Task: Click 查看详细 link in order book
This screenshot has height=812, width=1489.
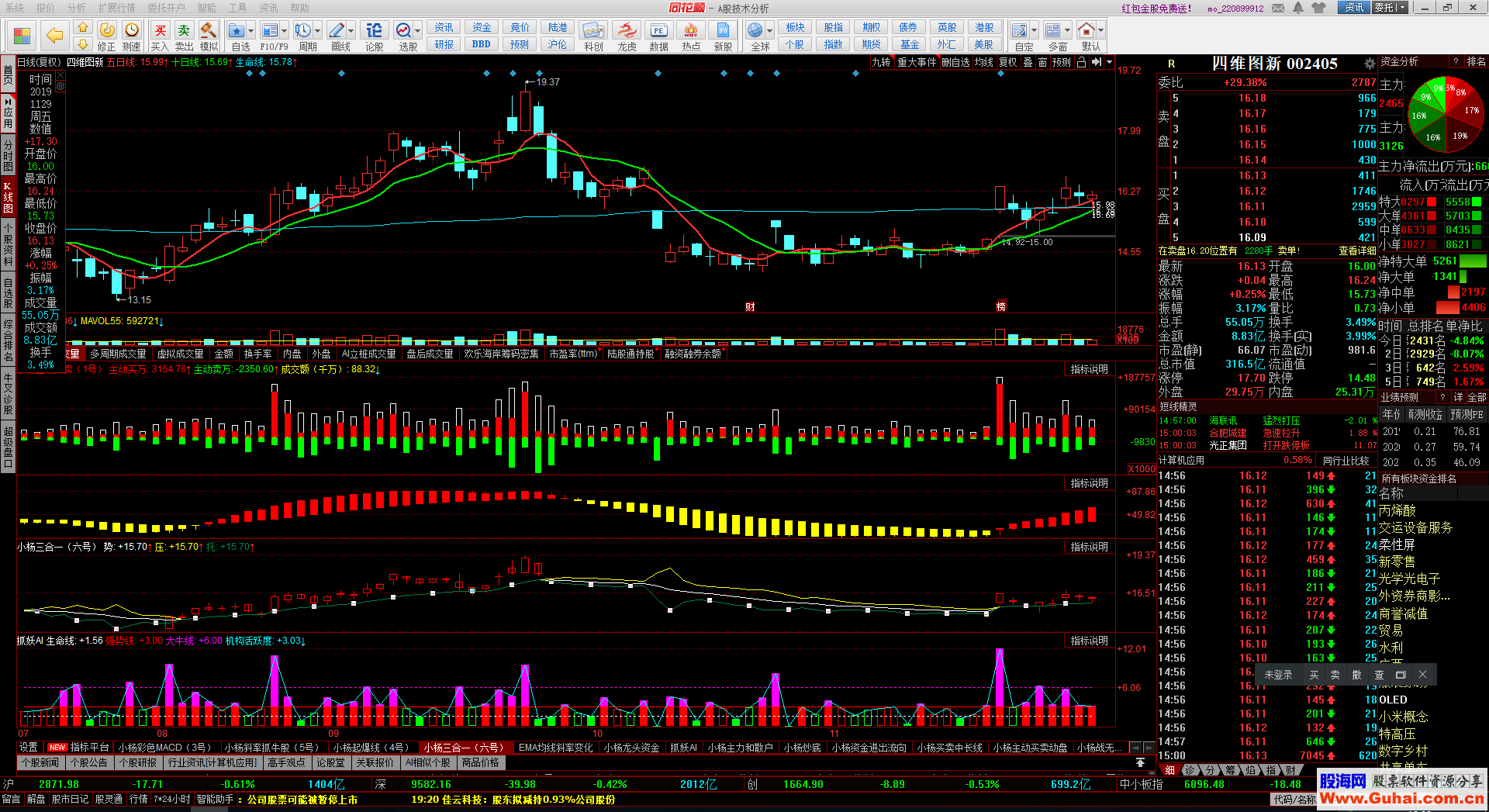Action: coord(1357,251)
